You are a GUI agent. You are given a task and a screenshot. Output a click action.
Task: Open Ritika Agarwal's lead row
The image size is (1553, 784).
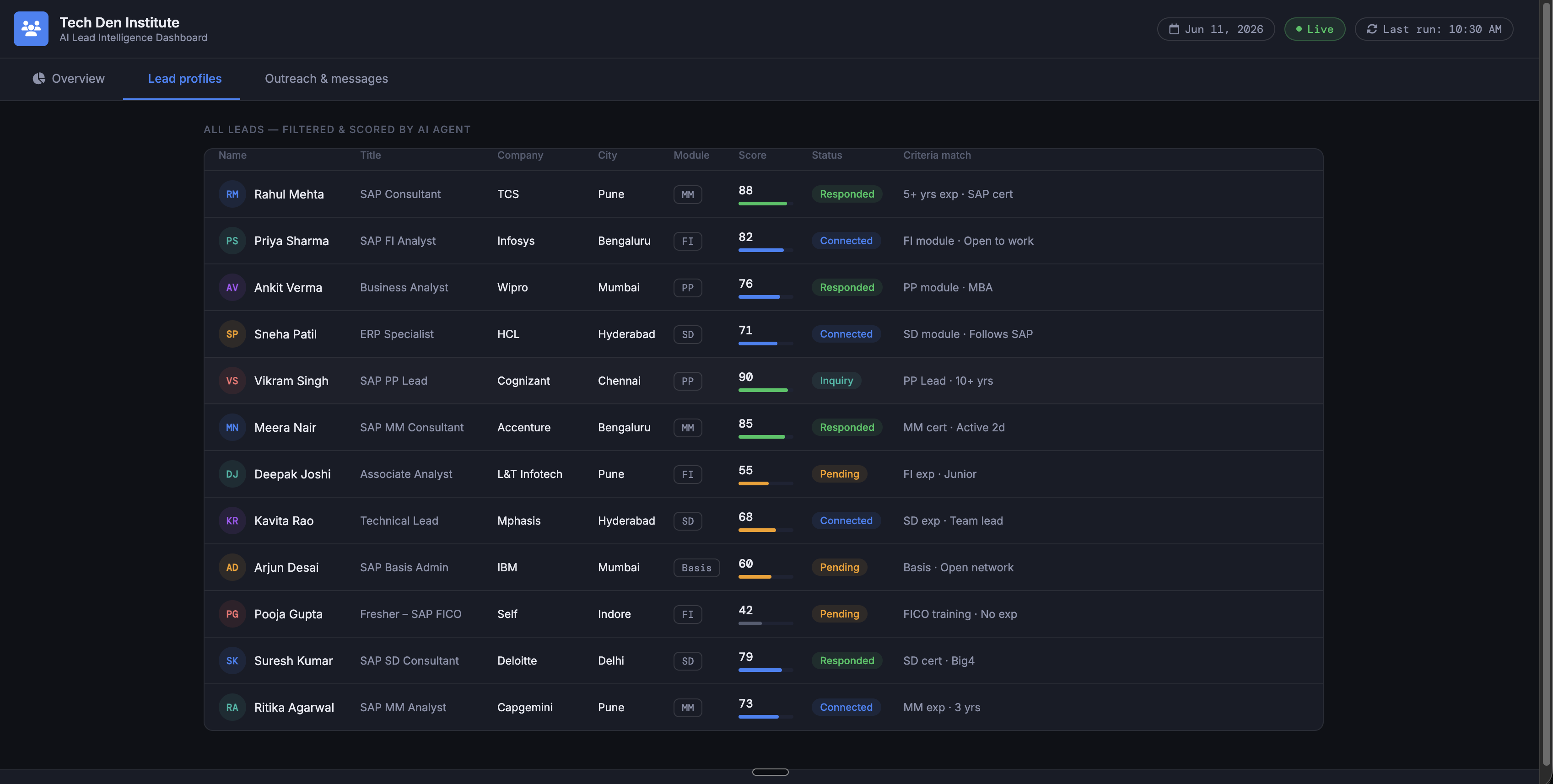(x=763, y=708)
